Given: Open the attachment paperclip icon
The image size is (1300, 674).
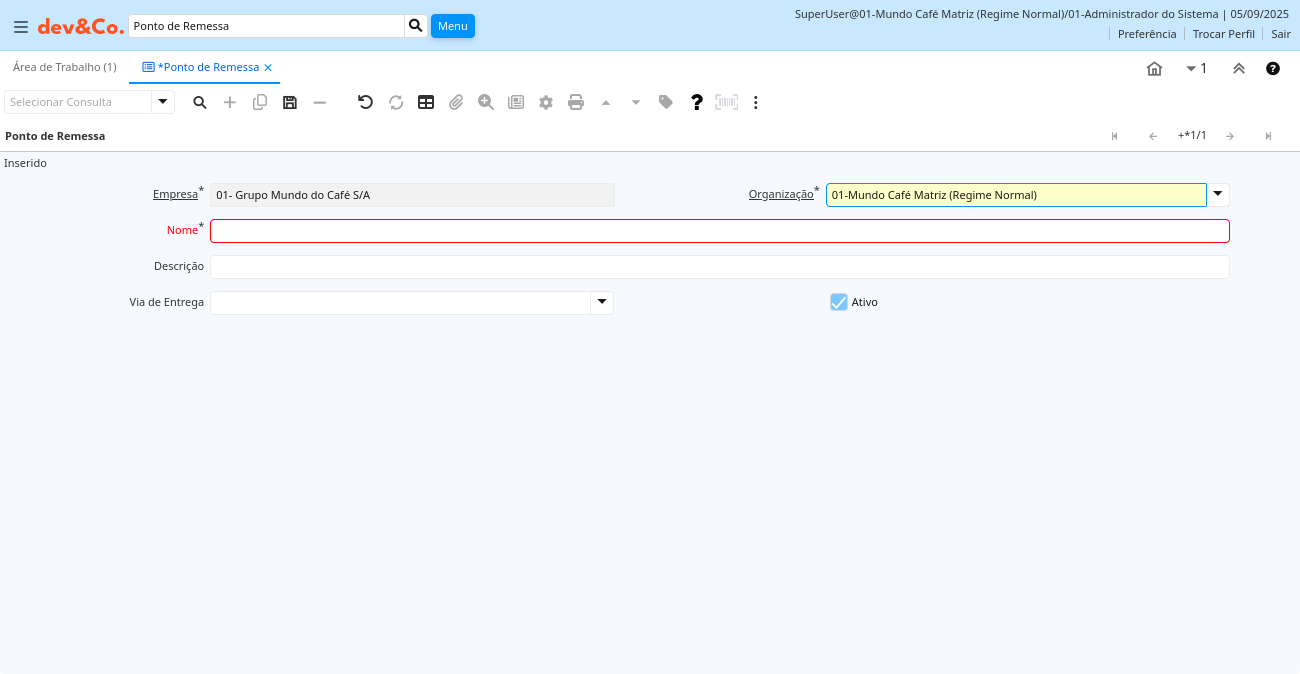Looking at the screenshot, I should (x=456, y=102).
